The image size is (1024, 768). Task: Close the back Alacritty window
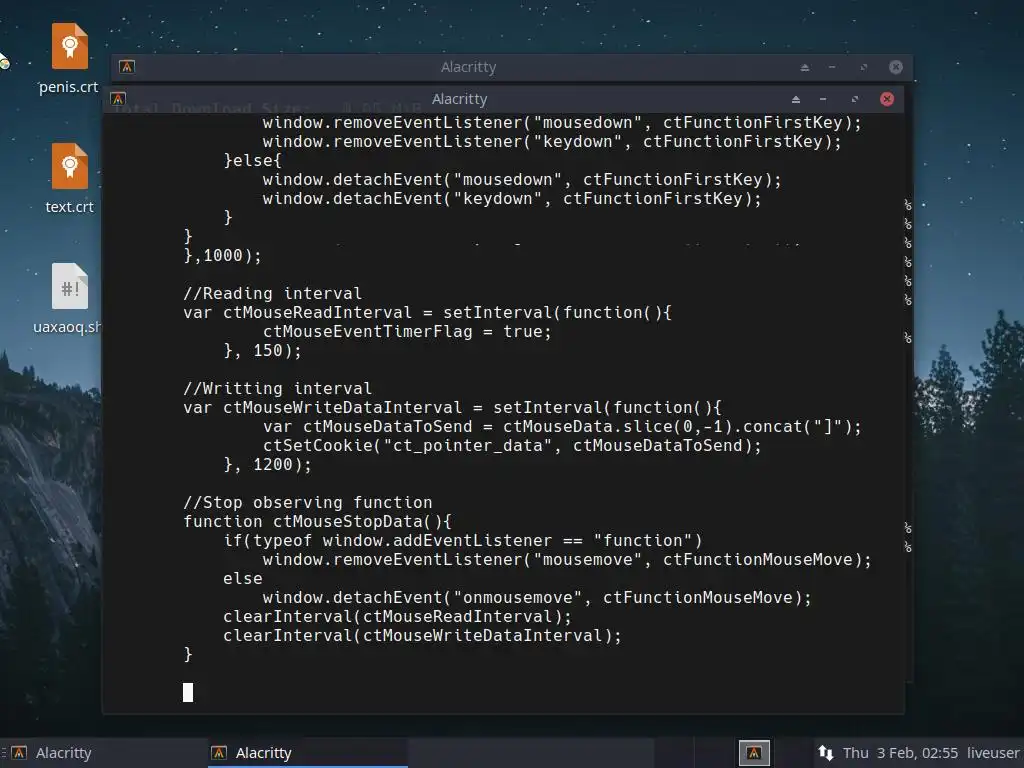tap(896, 67)
